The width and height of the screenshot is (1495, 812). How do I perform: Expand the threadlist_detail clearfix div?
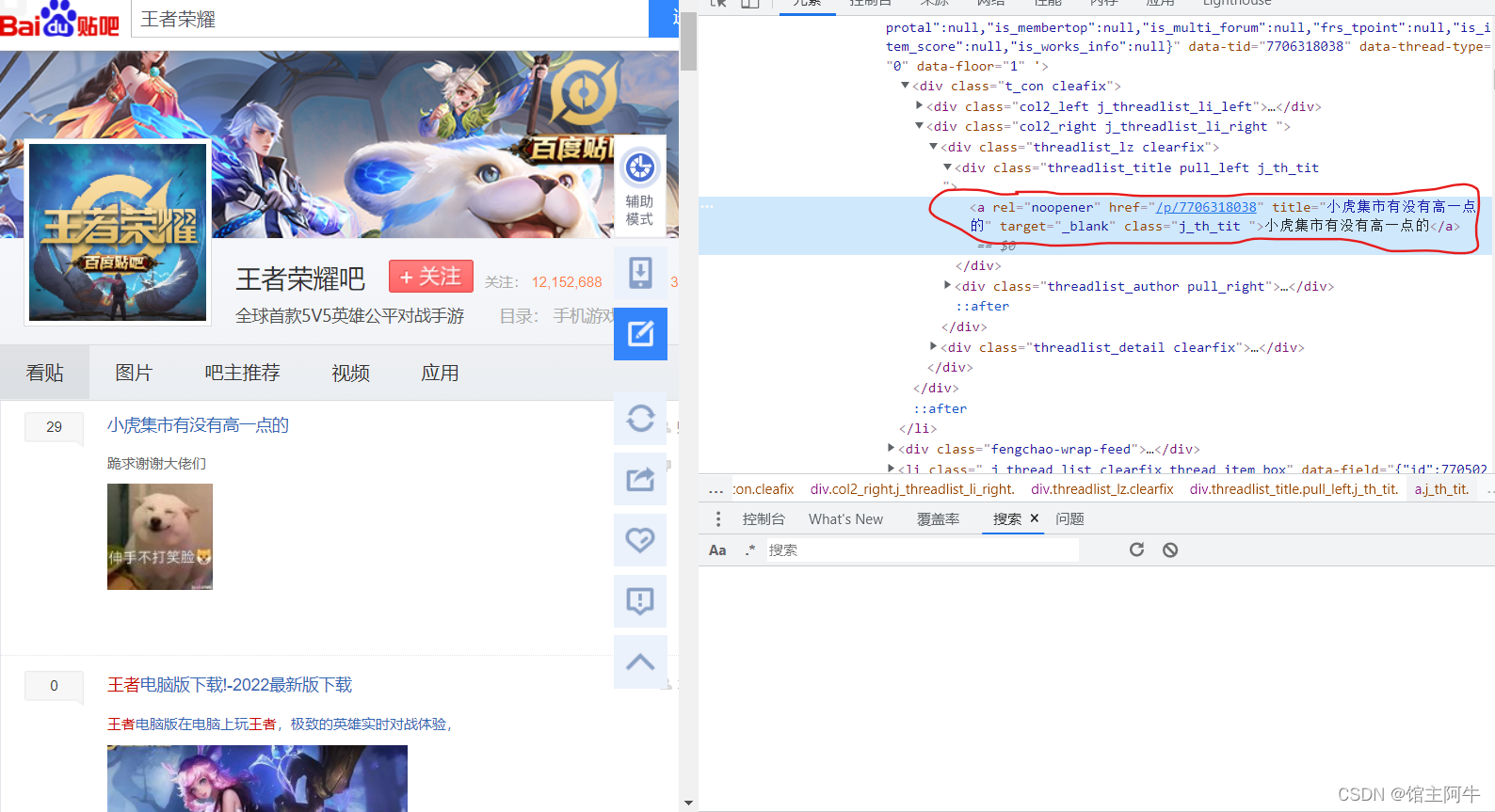934,347
